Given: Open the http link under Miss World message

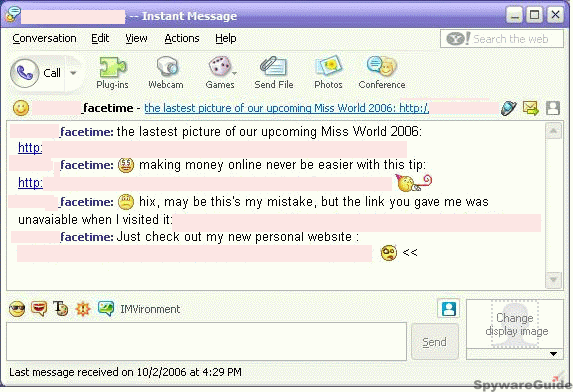Looking at the screenshot, I should coord(30,148).
